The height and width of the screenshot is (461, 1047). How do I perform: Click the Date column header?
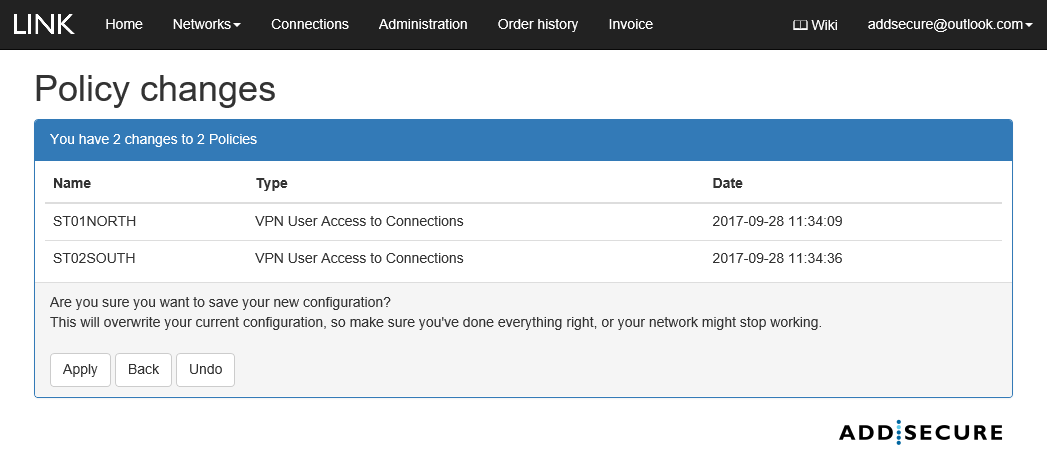tap(727, 183)
